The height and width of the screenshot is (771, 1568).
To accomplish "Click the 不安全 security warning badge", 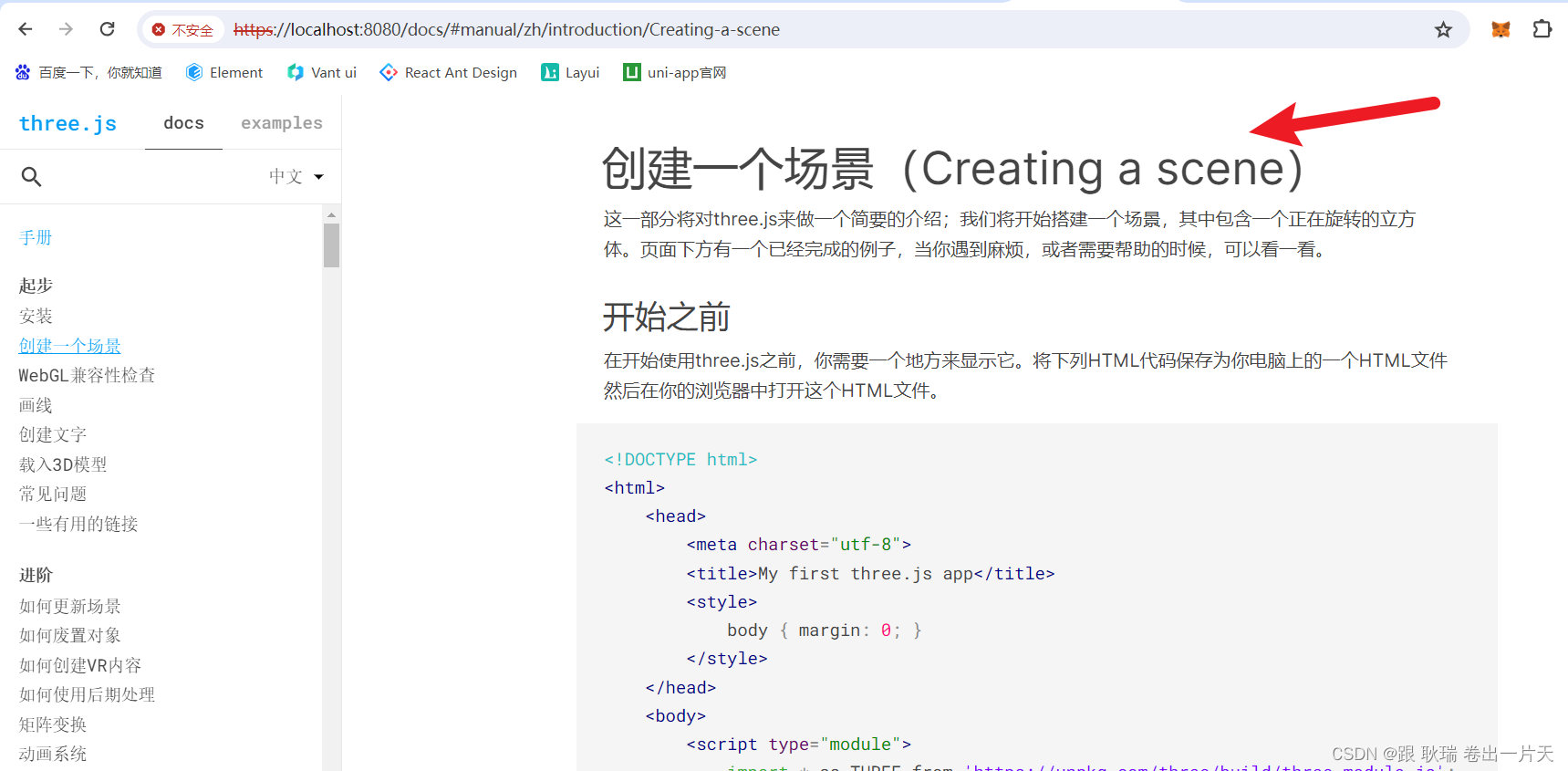I will pyautogui.click(x=182, y=30).
